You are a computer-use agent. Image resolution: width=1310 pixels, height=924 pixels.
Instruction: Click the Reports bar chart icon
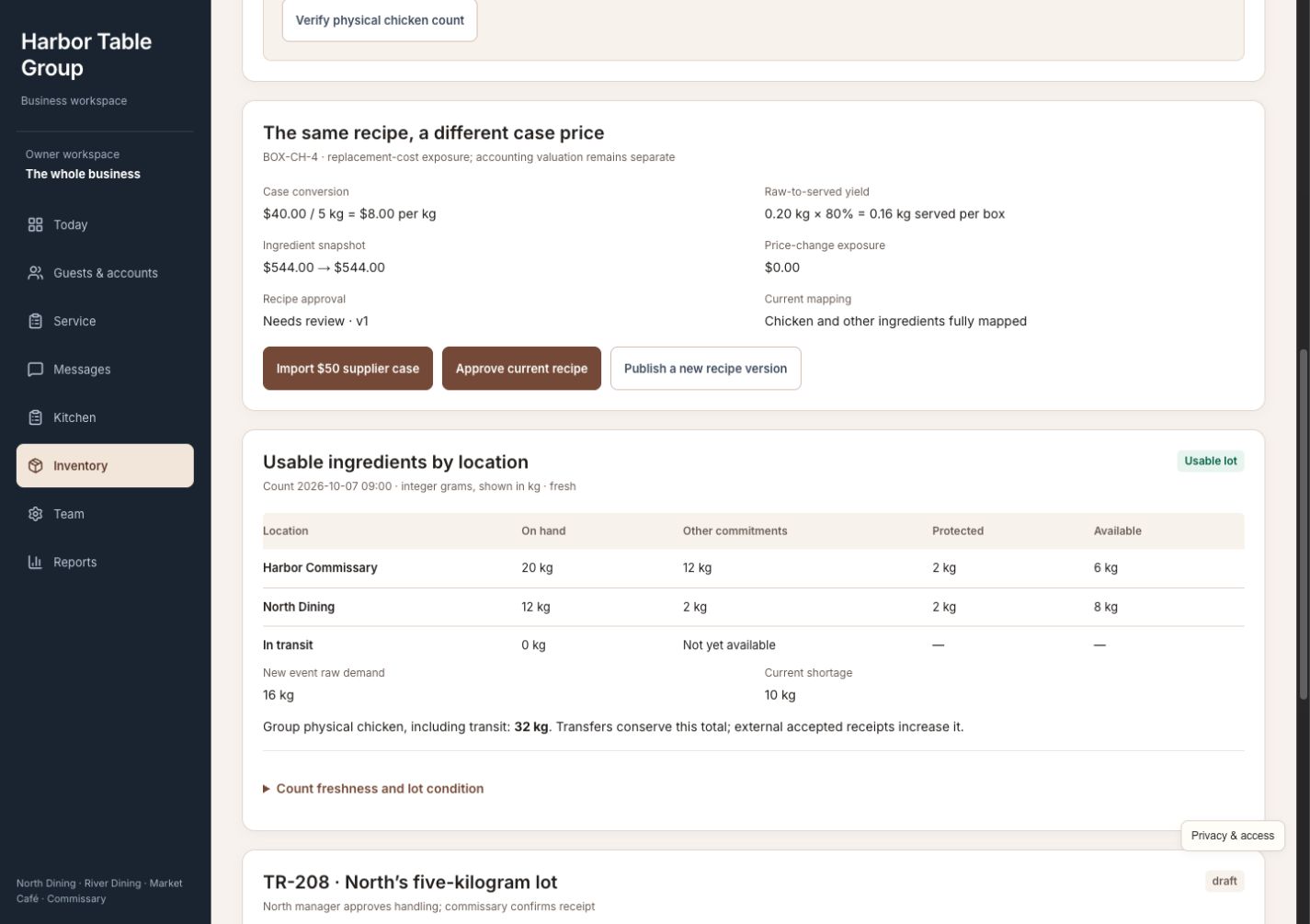(x=35, y=562)
